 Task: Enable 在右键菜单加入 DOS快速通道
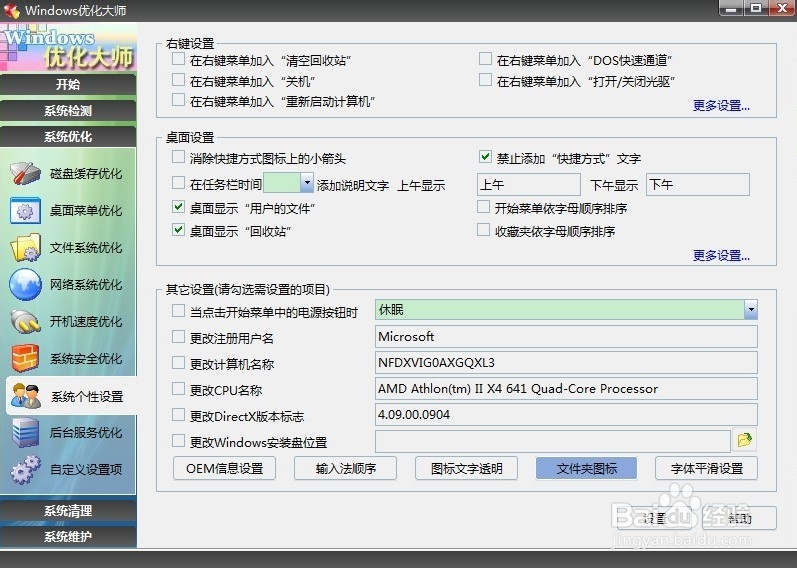(x=485, y=59)
